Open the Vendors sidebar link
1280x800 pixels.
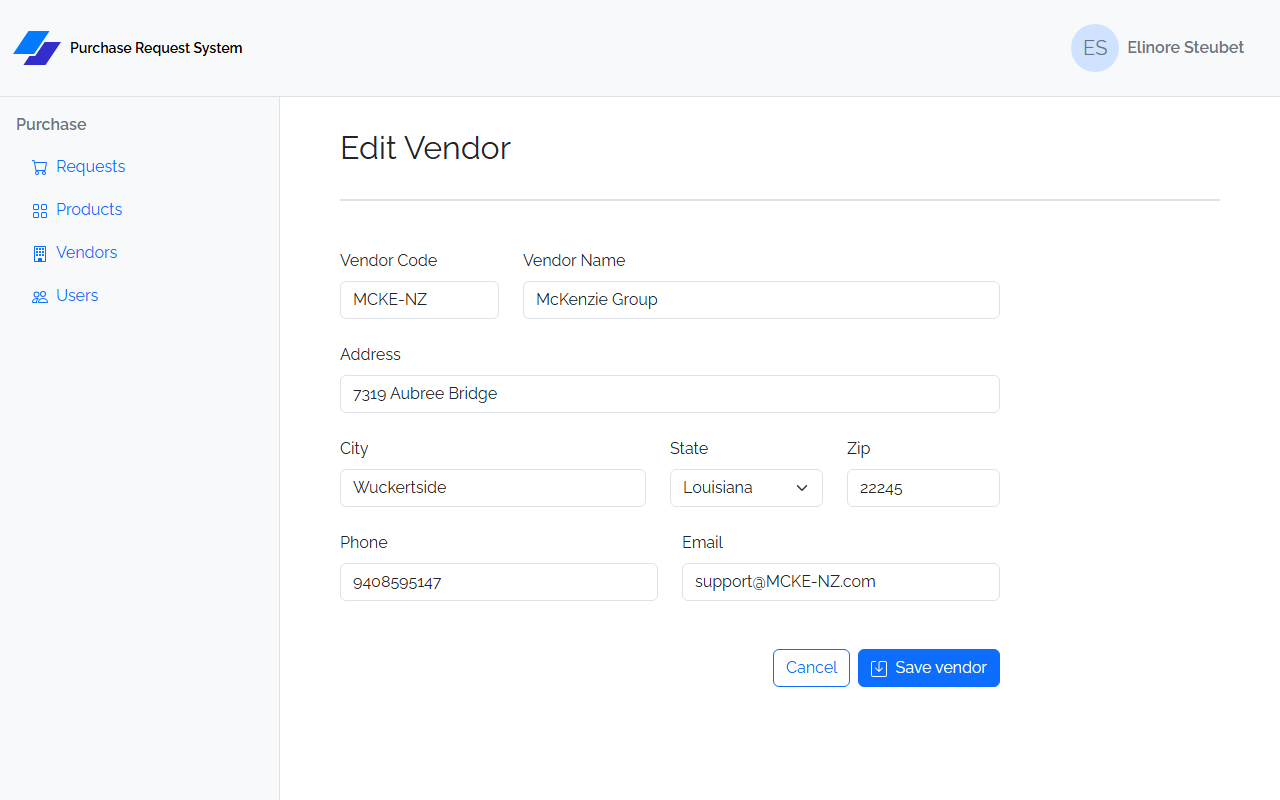tap(87, 253)
